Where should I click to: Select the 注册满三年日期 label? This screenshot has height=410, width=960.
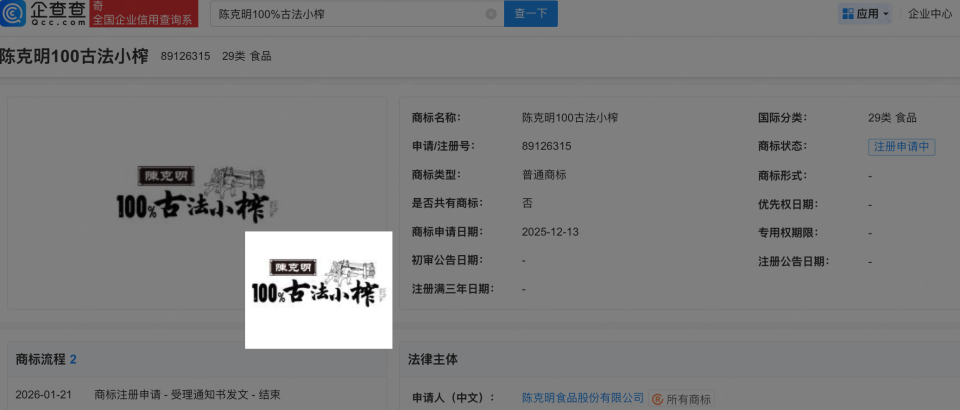point(454,288)
